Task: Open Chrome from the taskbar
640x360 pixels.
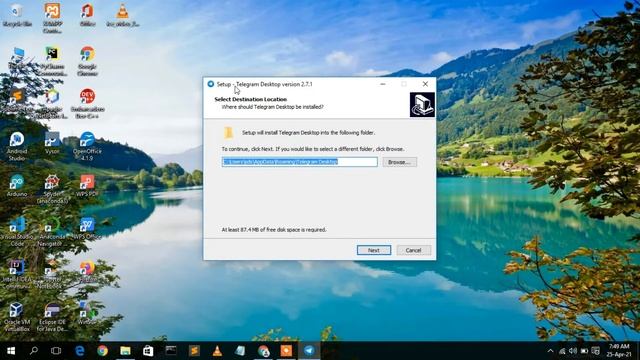Action: [102, 351]
